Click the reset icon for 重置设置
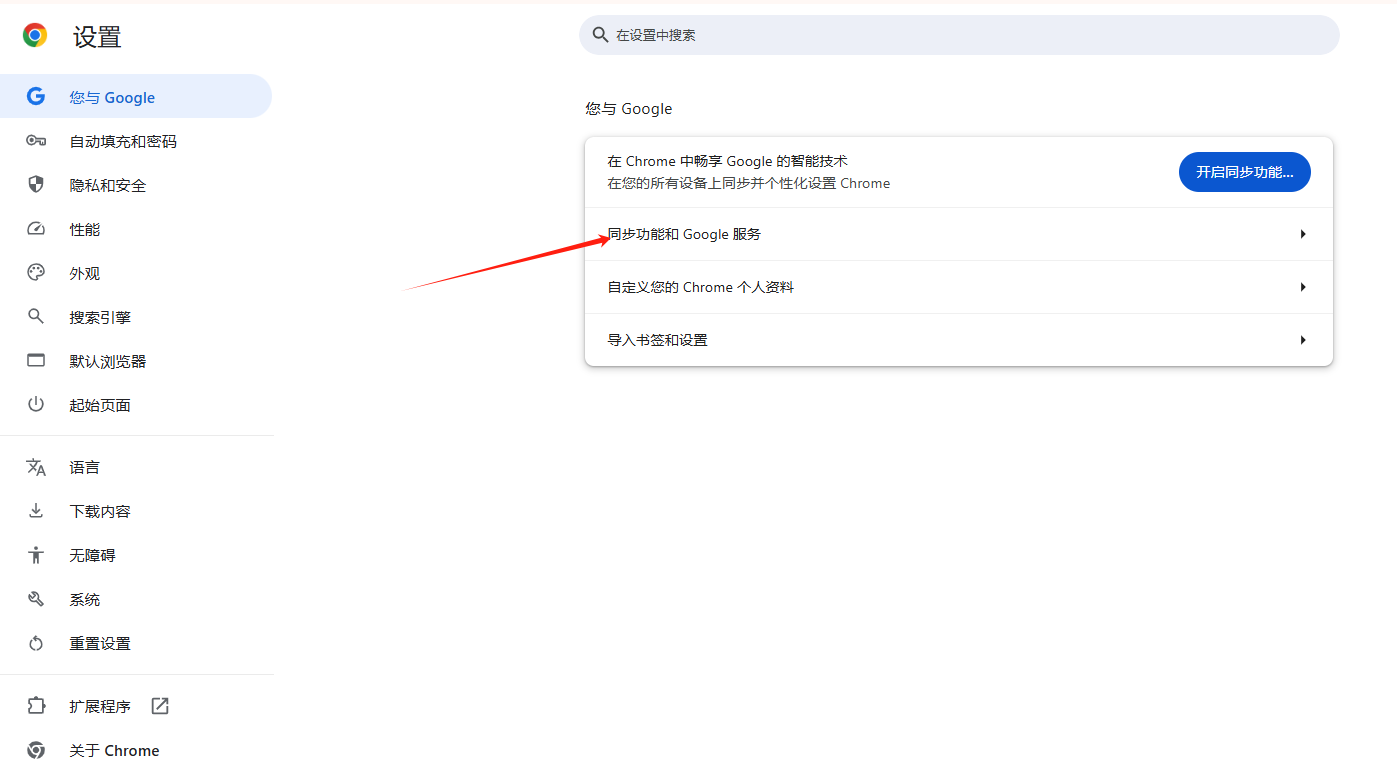This screenshot has width=1397, height=770. pyautogui.click(x=36, y=643)
